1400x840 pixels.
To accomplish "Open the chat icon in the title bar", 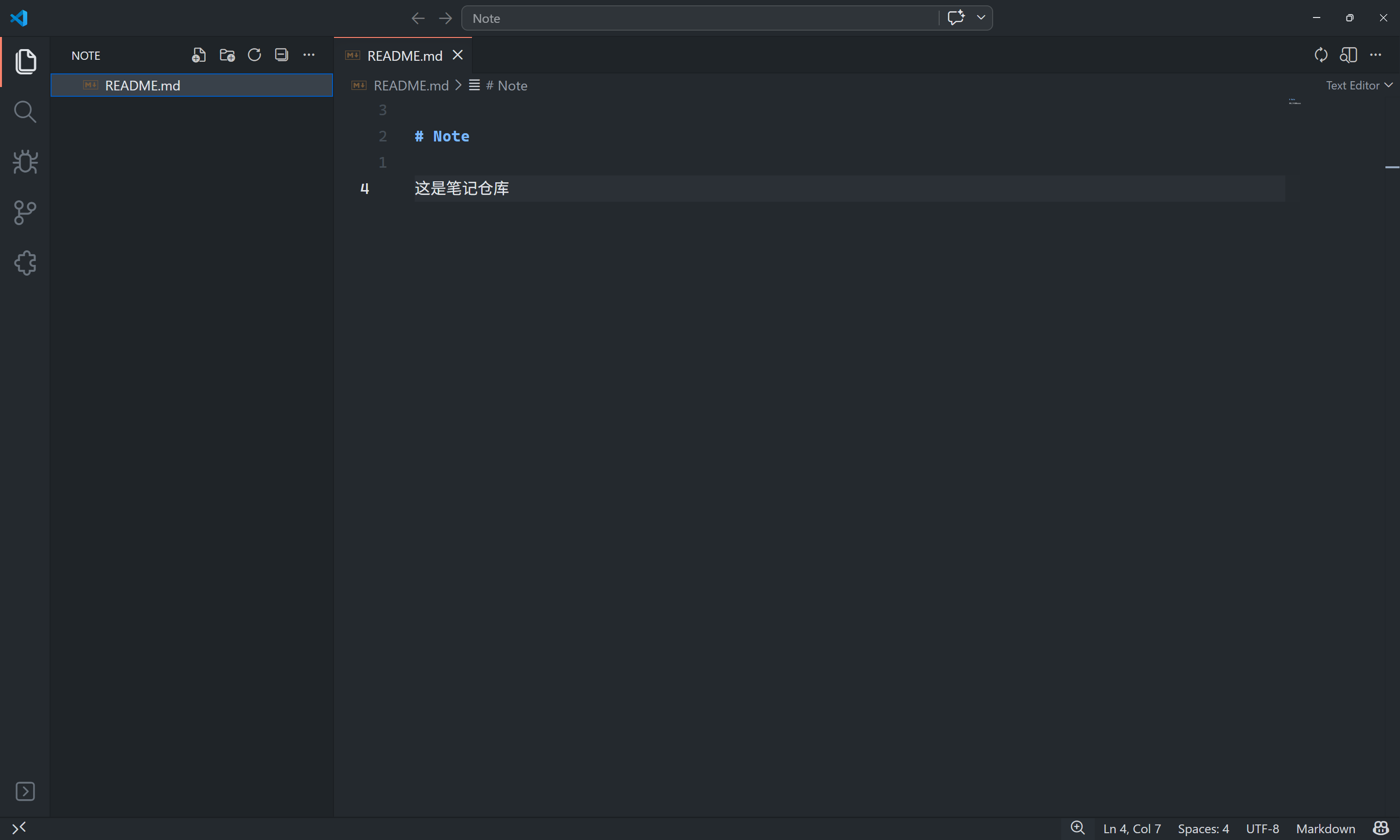I will (956, 17).
